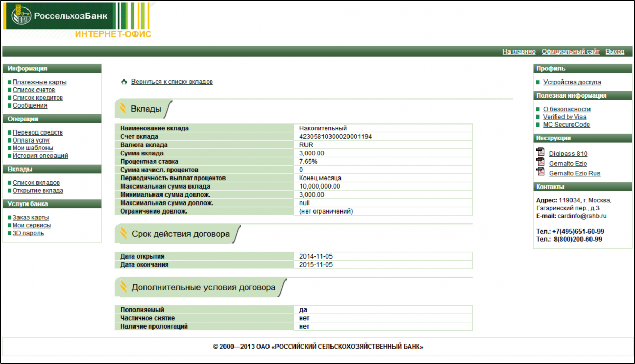The width and height of the screenshot is (635, 364).
Task: Click the 'Дополнительные условия договора' section heading
Action: tap(203, 287)
